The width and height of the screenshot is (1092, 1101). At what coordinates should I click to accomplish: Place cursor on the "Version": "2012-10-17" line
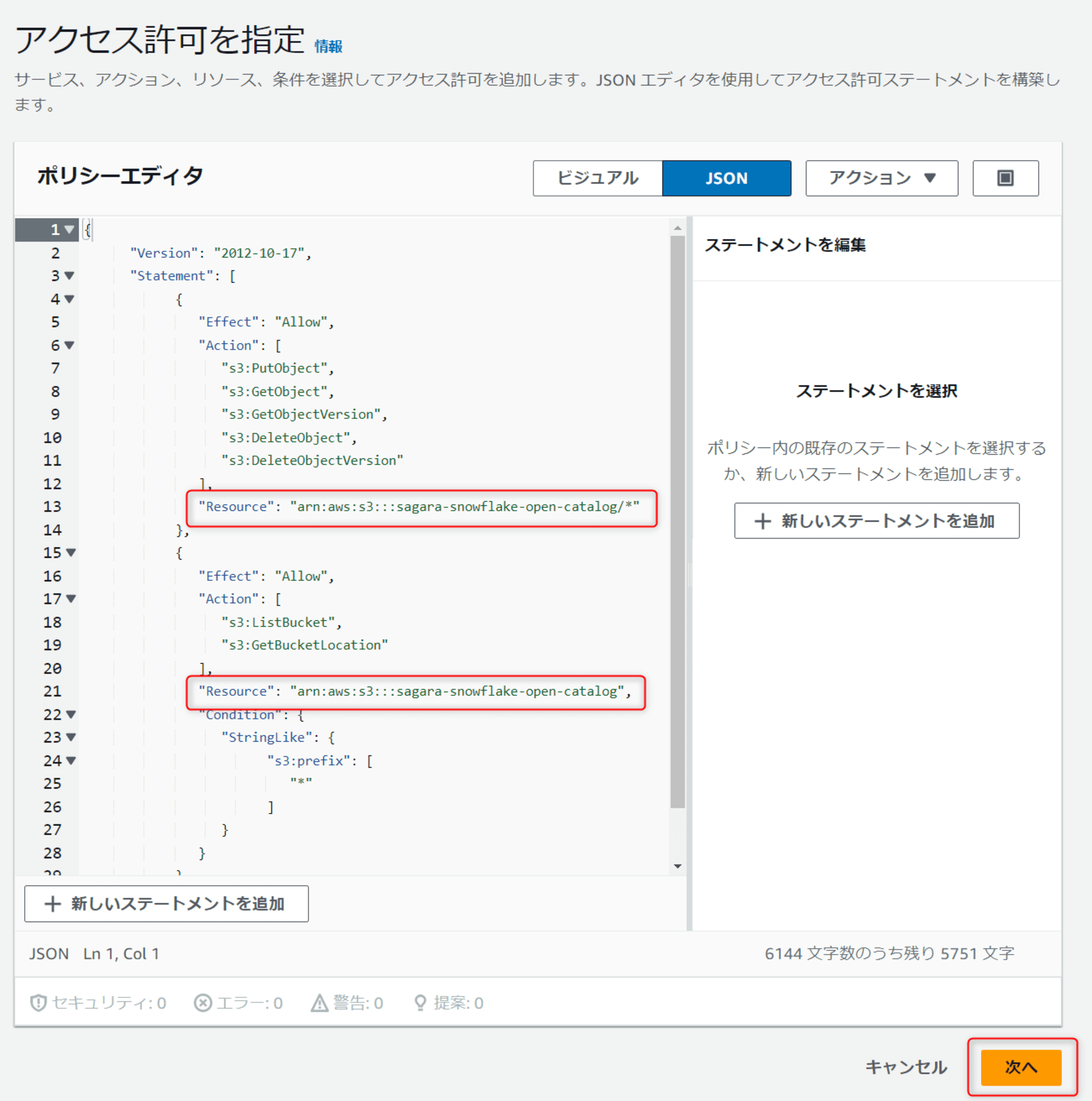221,253
